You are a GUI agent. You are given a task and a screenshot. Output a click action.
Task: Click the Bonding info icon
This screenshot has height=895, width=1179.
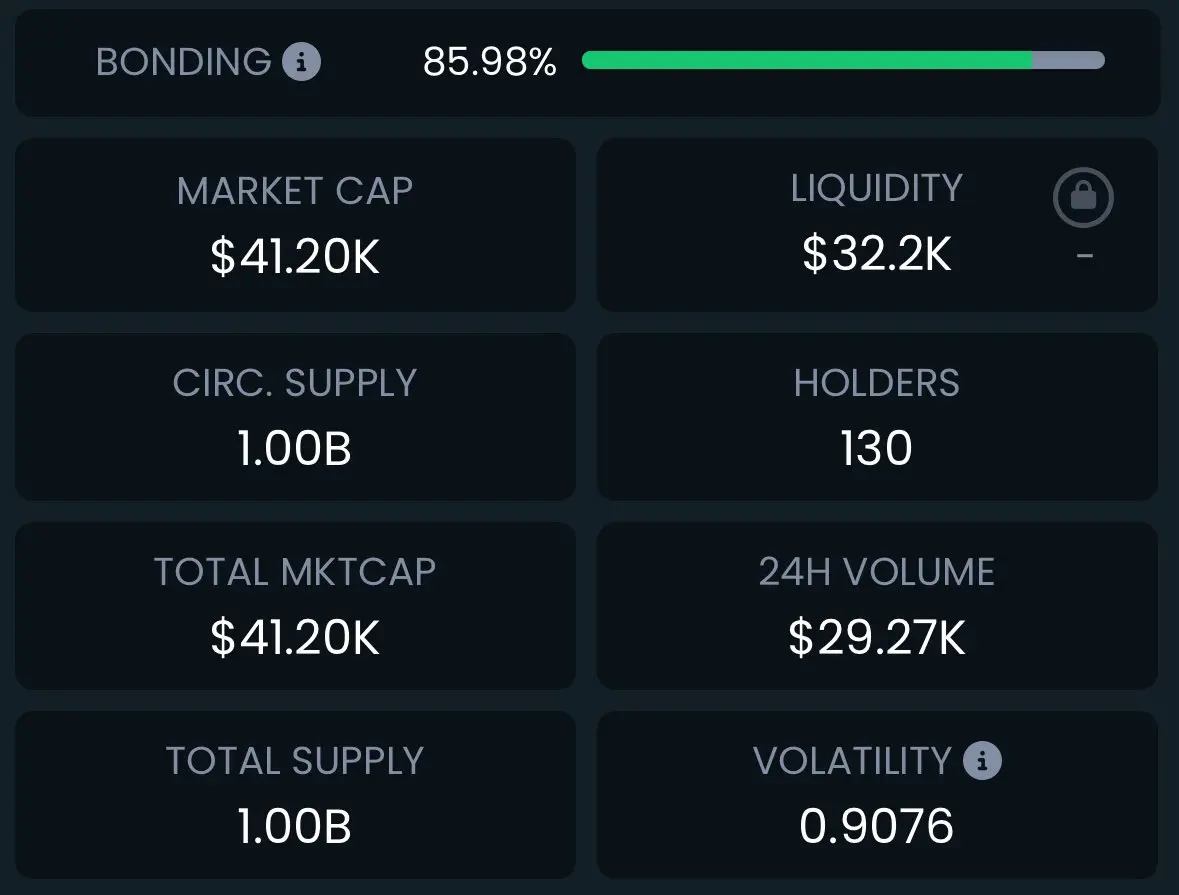(x=302, y=62)
